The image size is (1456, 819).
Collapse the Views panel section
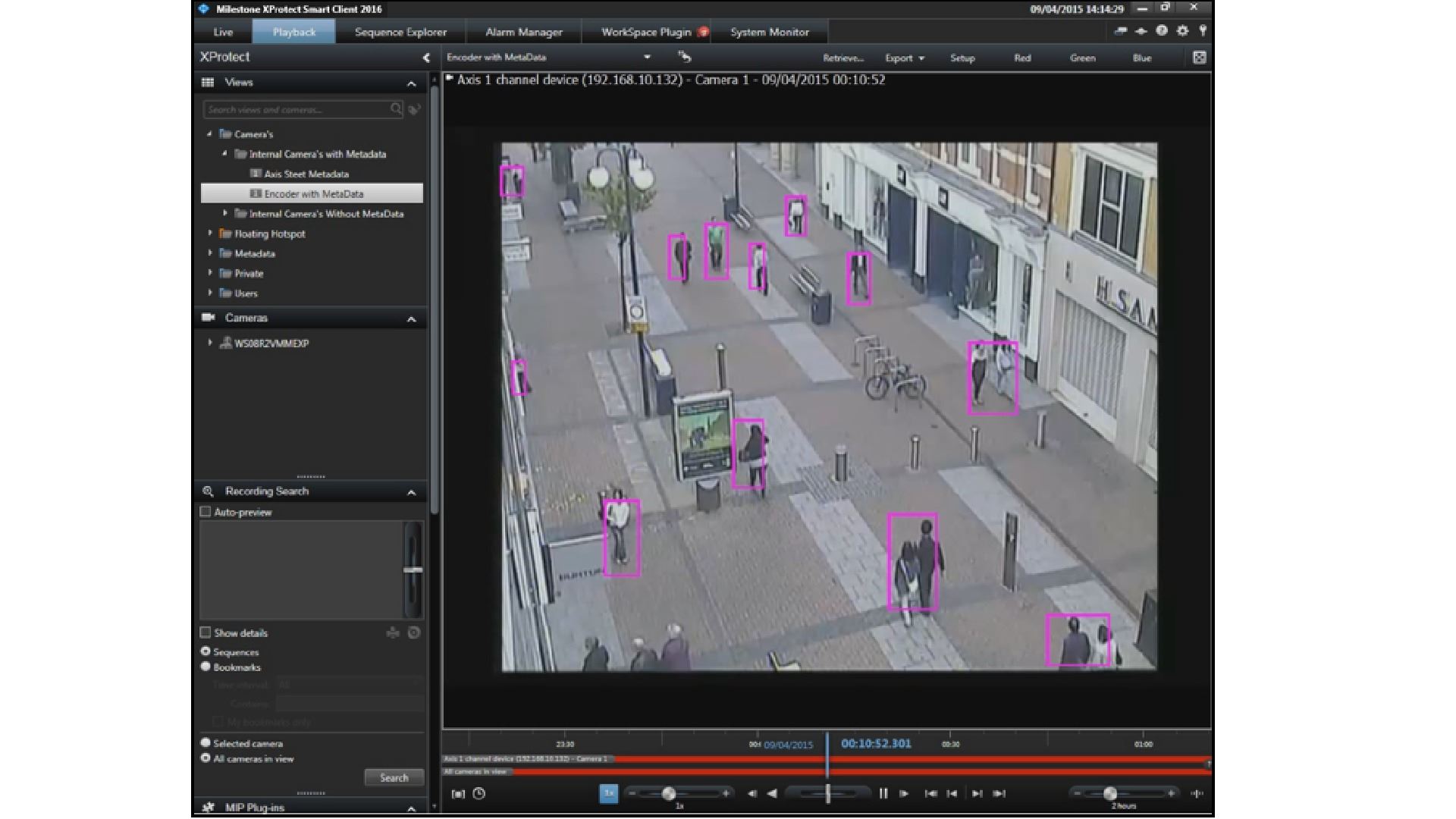coord(411,83)
